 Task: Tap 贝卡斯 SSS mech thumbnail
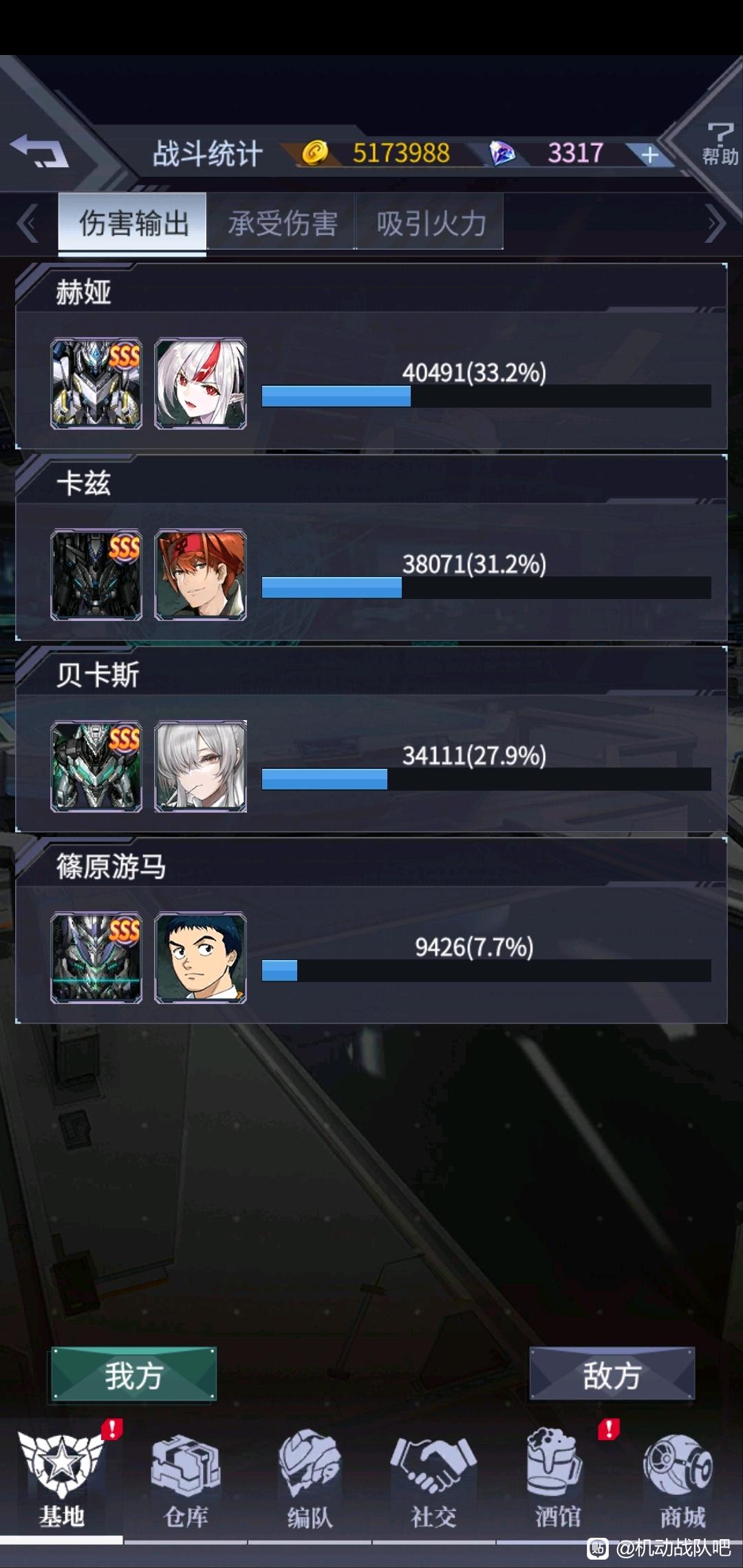tap(96, 766)
